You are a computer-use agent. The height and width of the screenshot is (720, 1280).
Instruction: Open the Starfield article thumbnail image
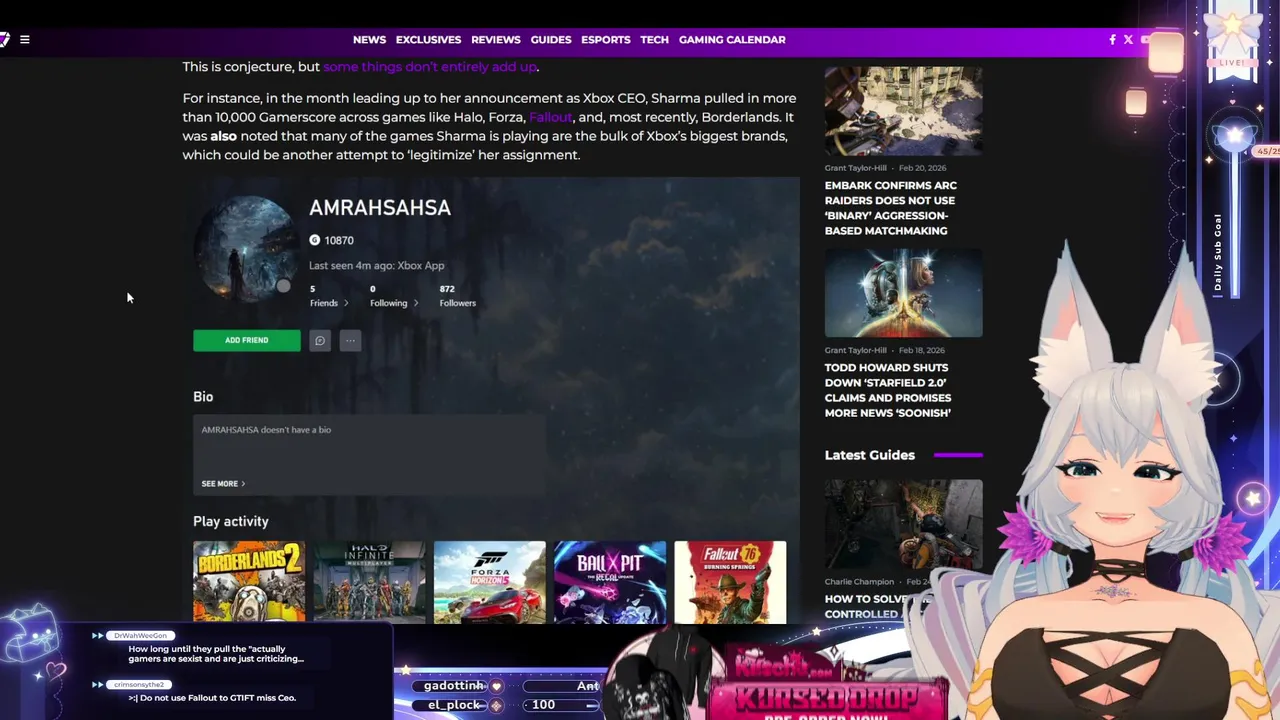click(903, 293)
